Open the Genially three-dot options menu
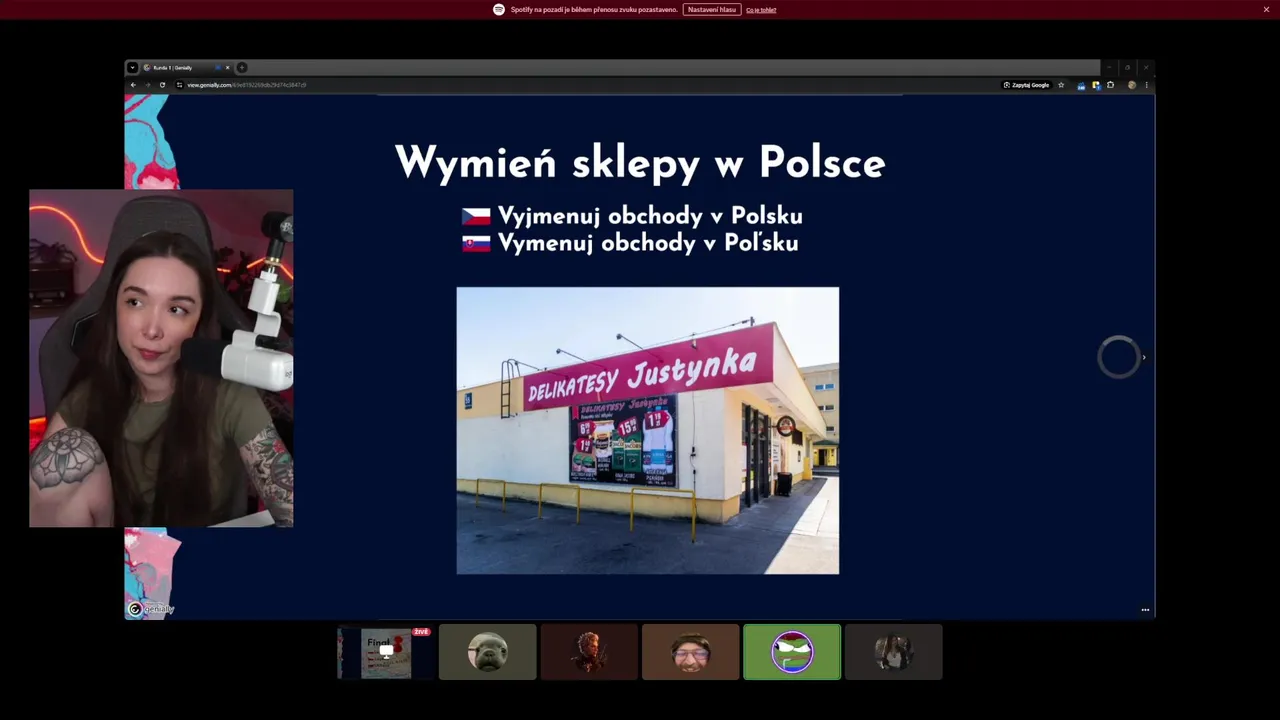Screen dimensions: 1280x720 tap(1145, 609)
